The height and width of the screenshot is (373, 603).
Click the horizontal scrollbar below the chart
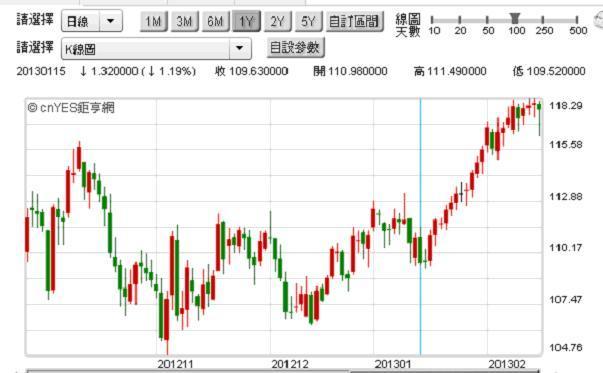pyautogui.click(x=283, y=371)
